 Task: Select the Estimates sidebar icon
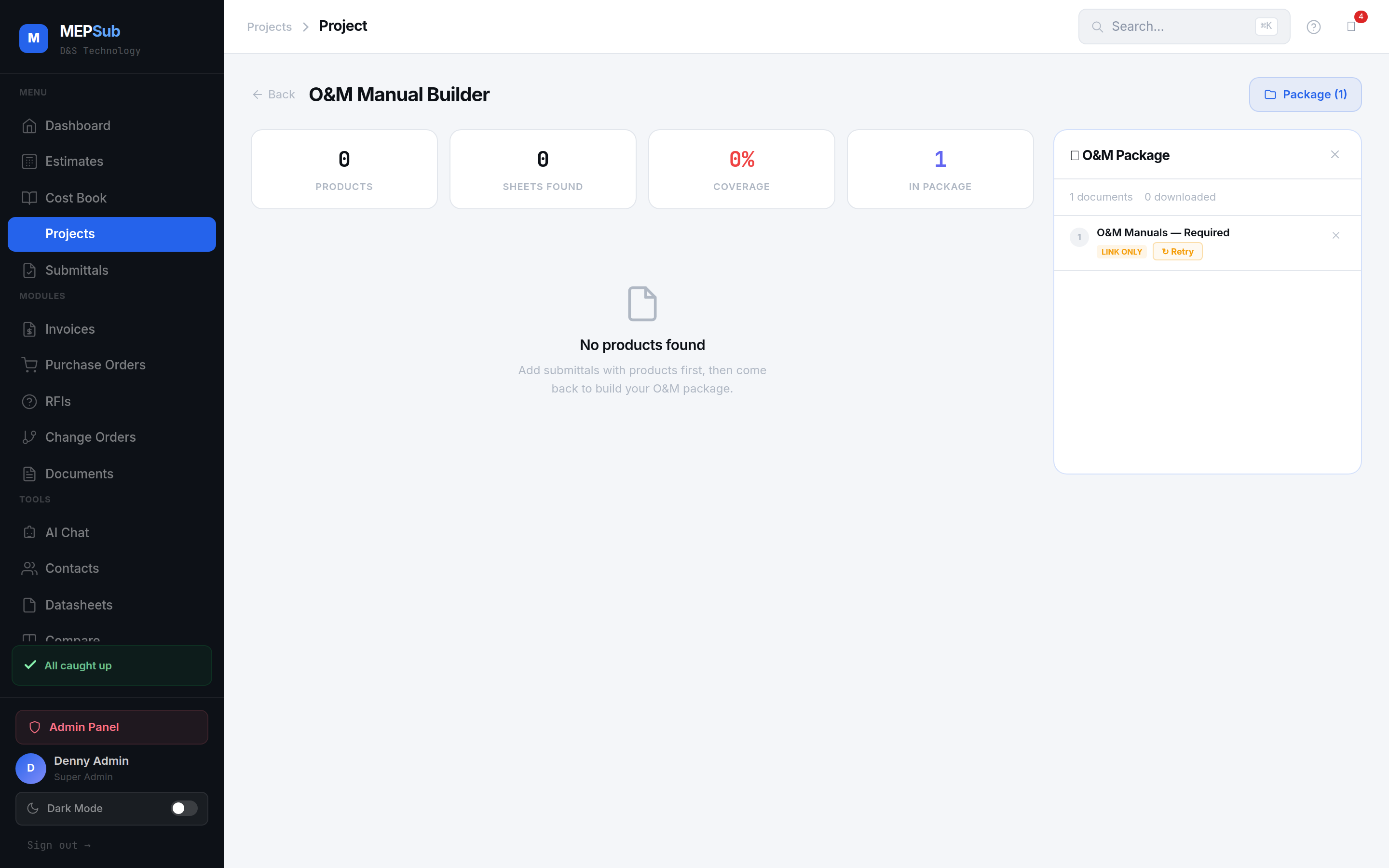click(x=30, y=162)
